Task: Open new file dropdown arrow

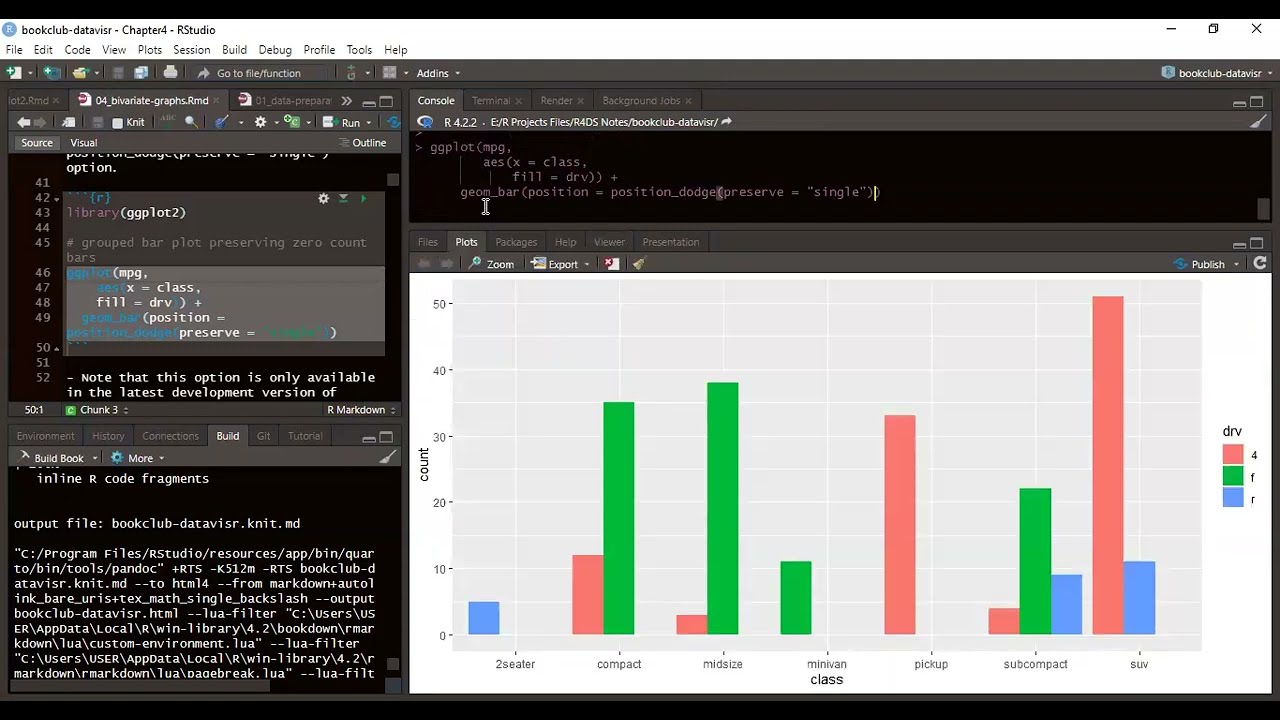Action: pos(30,73)
